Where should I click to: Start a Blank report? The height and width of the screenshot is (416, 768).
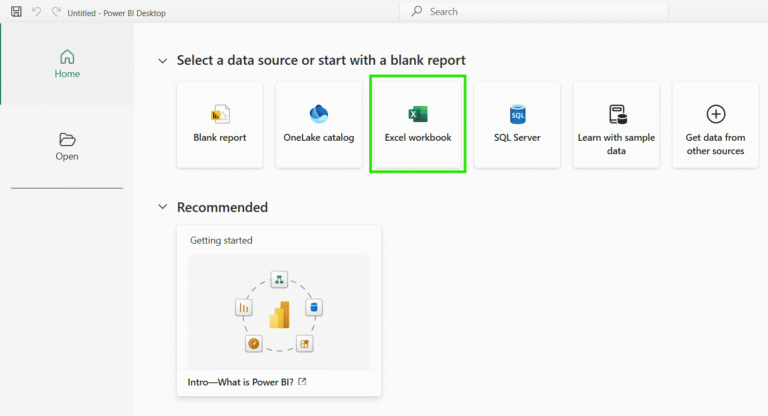[220, 124]
